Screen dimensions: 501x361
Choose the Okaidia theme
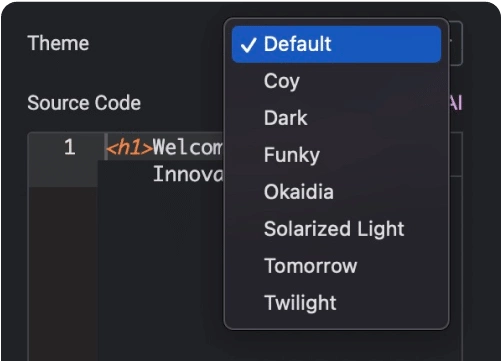click(x=336, y=192)
